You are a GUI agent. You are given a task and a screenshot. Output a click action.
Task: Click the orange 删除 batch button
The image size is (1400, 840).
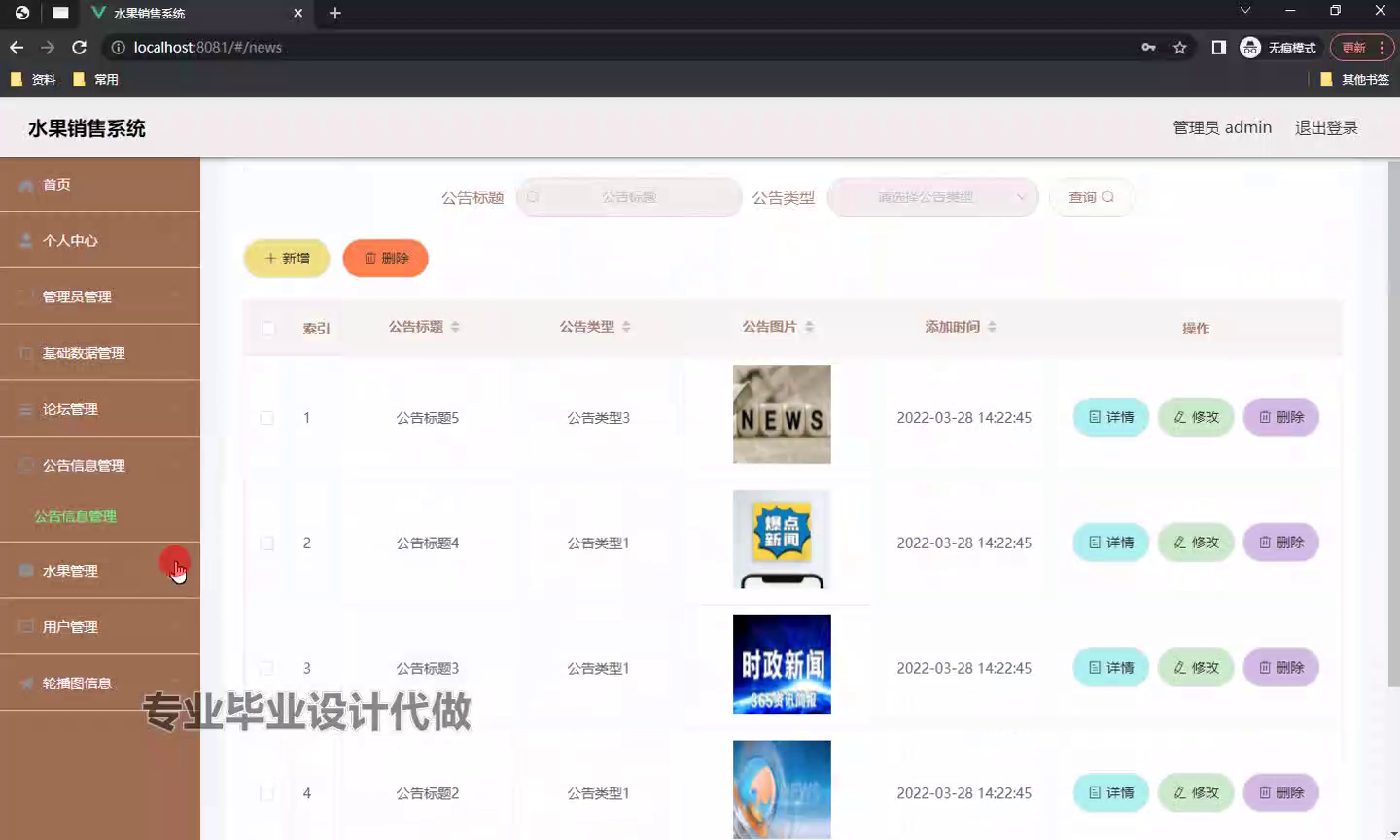[386, 258]
